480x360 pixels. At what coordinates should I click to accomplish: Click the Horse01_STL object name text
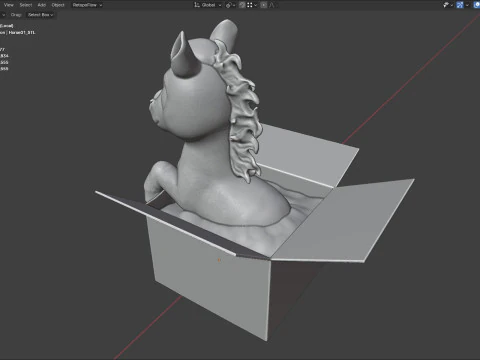click(22, 33)
